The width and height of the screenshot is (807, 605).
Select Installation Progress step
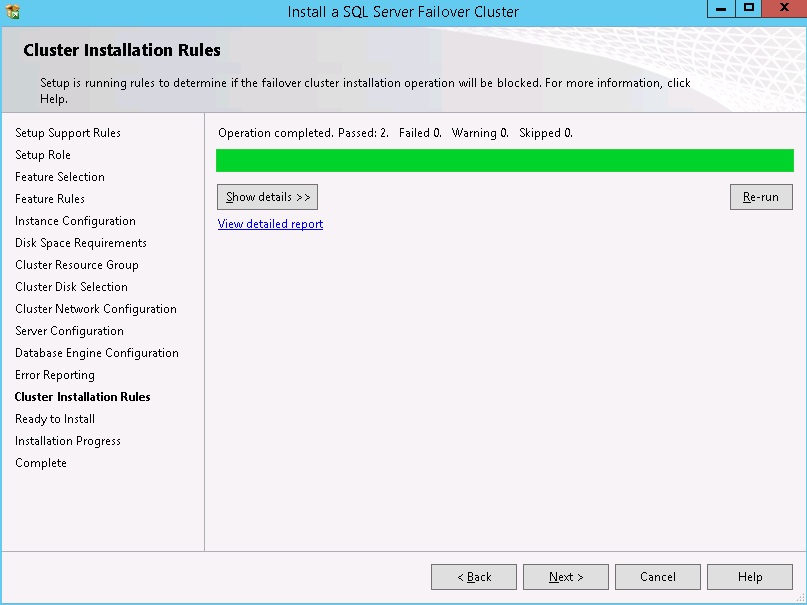pyautogui.click(x=68, y=441)
